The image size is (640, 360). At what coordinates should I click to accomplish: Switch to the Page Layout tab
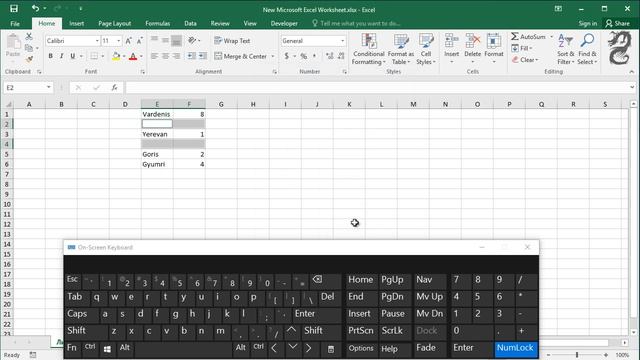(115, 23)
